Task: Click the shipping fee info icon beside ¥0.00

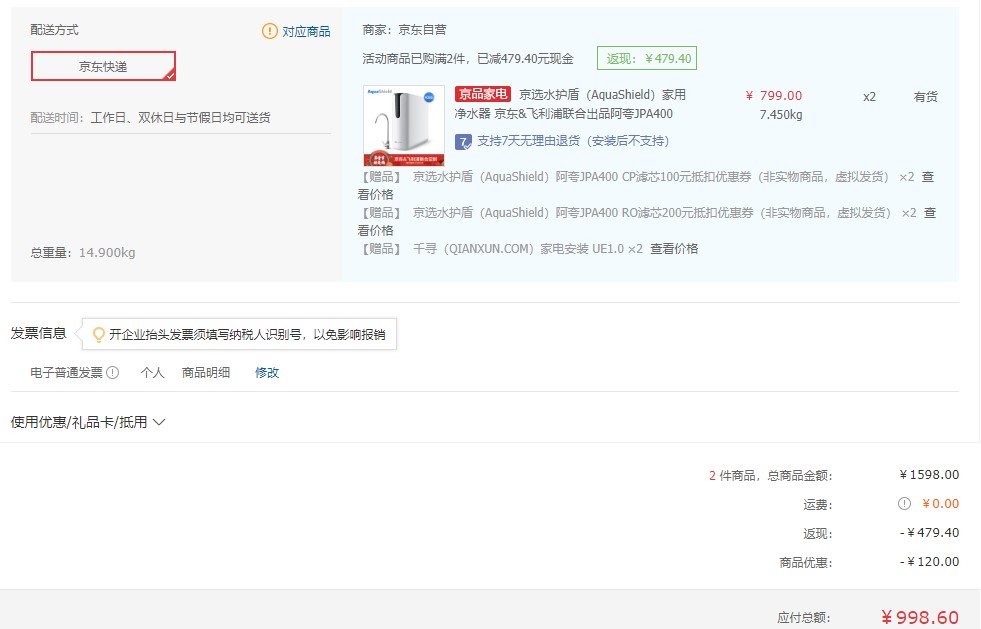Action: (x=904, y=503)
